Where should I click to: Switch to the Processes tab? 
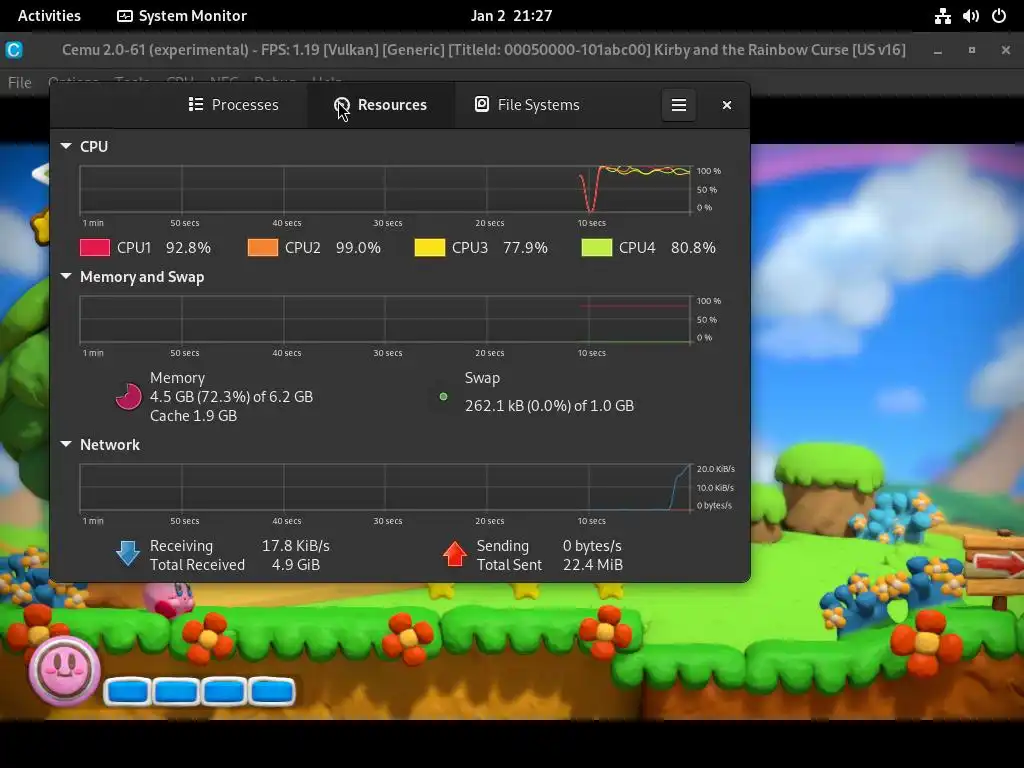(x=233, y=104)
